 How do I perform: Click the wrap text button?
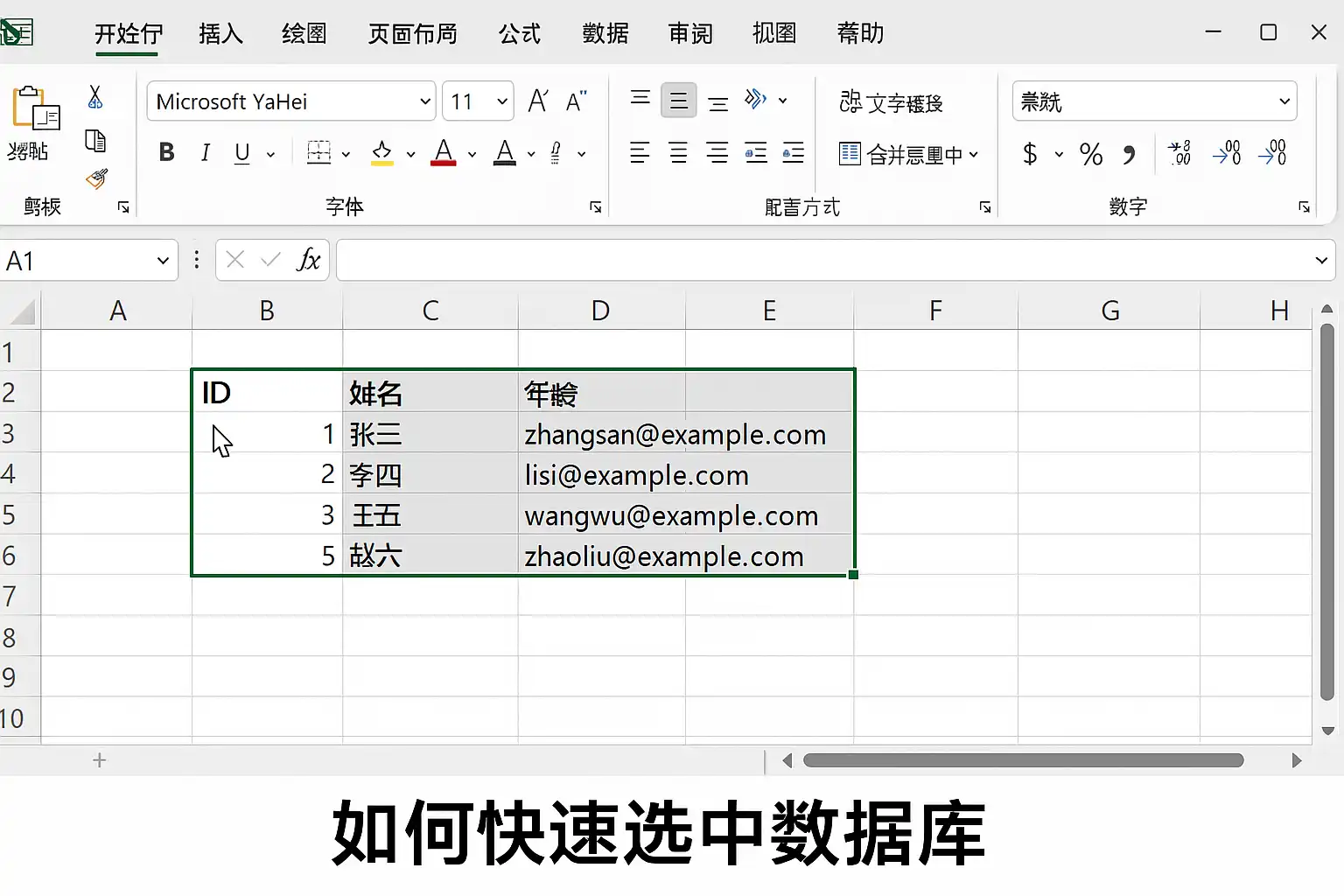891,102
